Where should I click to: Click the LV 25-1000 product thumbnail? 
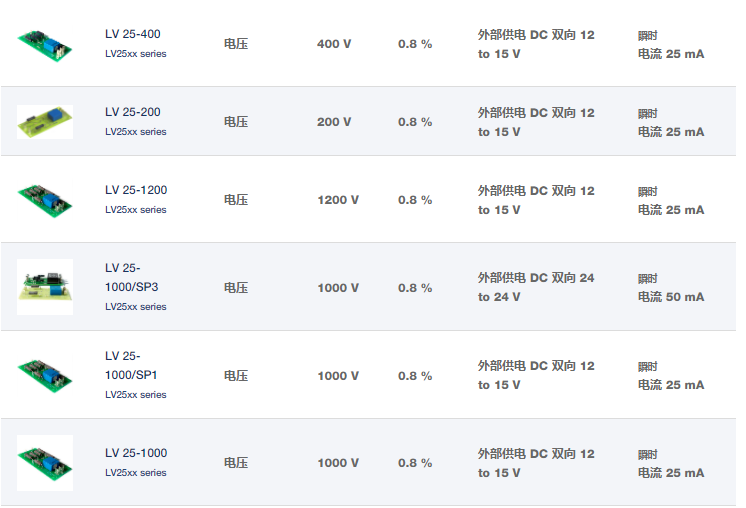point(45,462)
